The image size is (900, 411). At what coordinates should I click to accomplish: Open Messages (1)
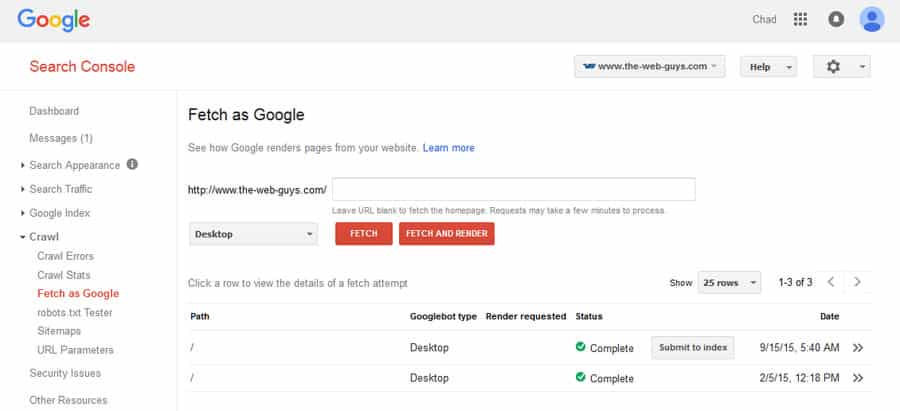[61, 138]
